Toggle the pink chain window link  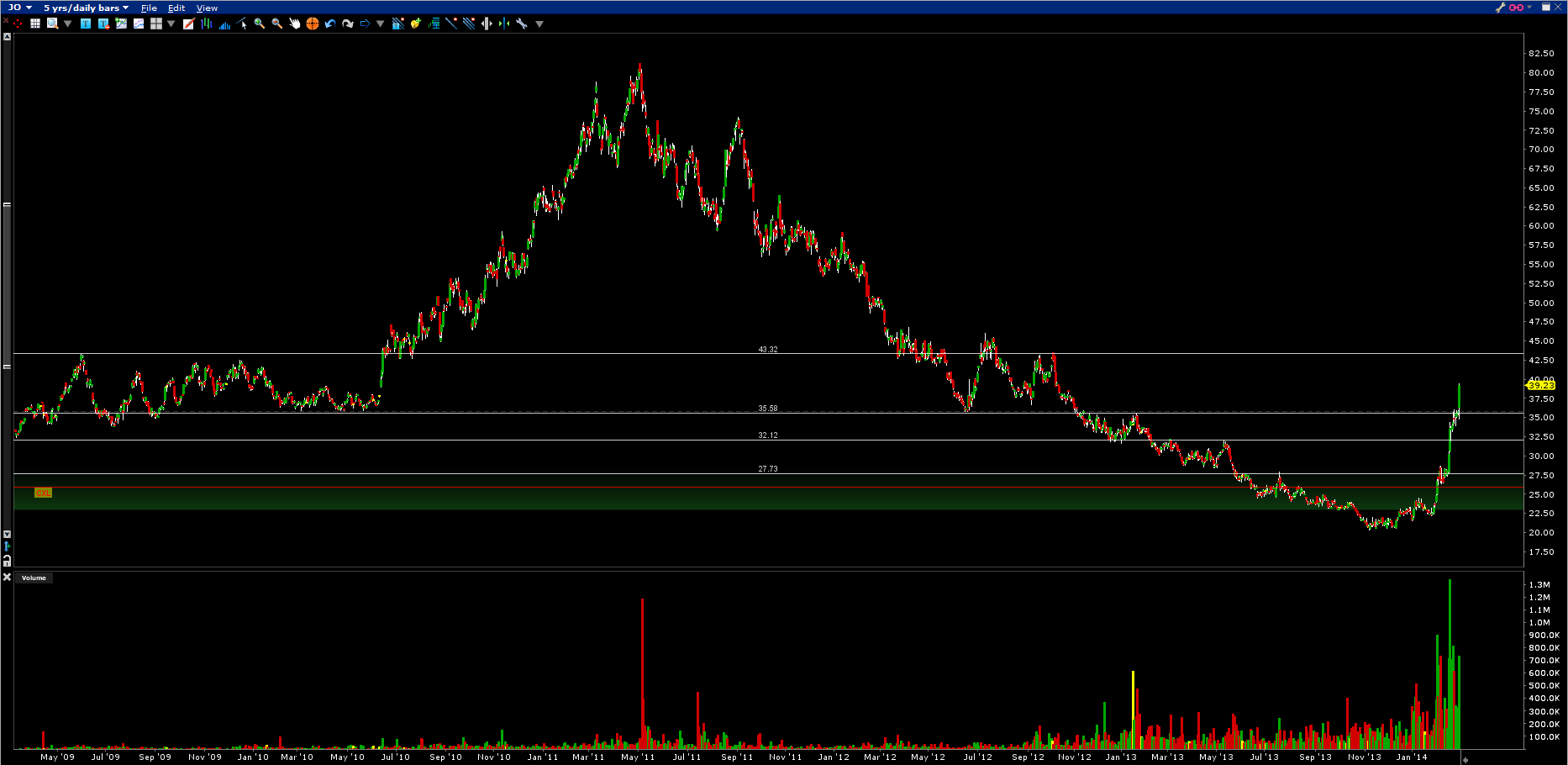[1516, 8]
